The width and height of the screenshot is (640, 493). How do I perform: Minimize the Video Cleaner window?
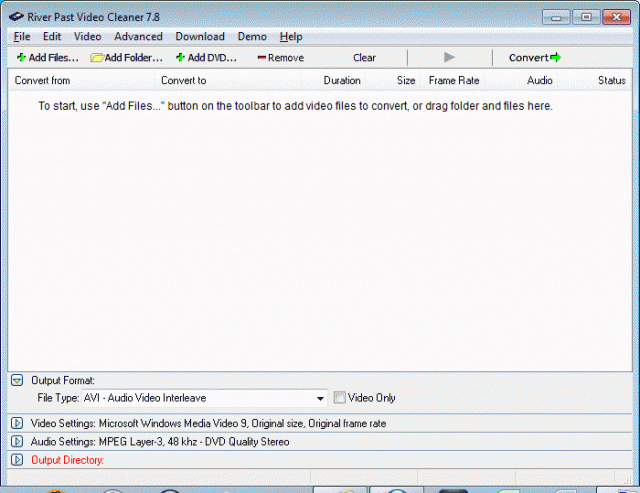click(x=556, y=17)
